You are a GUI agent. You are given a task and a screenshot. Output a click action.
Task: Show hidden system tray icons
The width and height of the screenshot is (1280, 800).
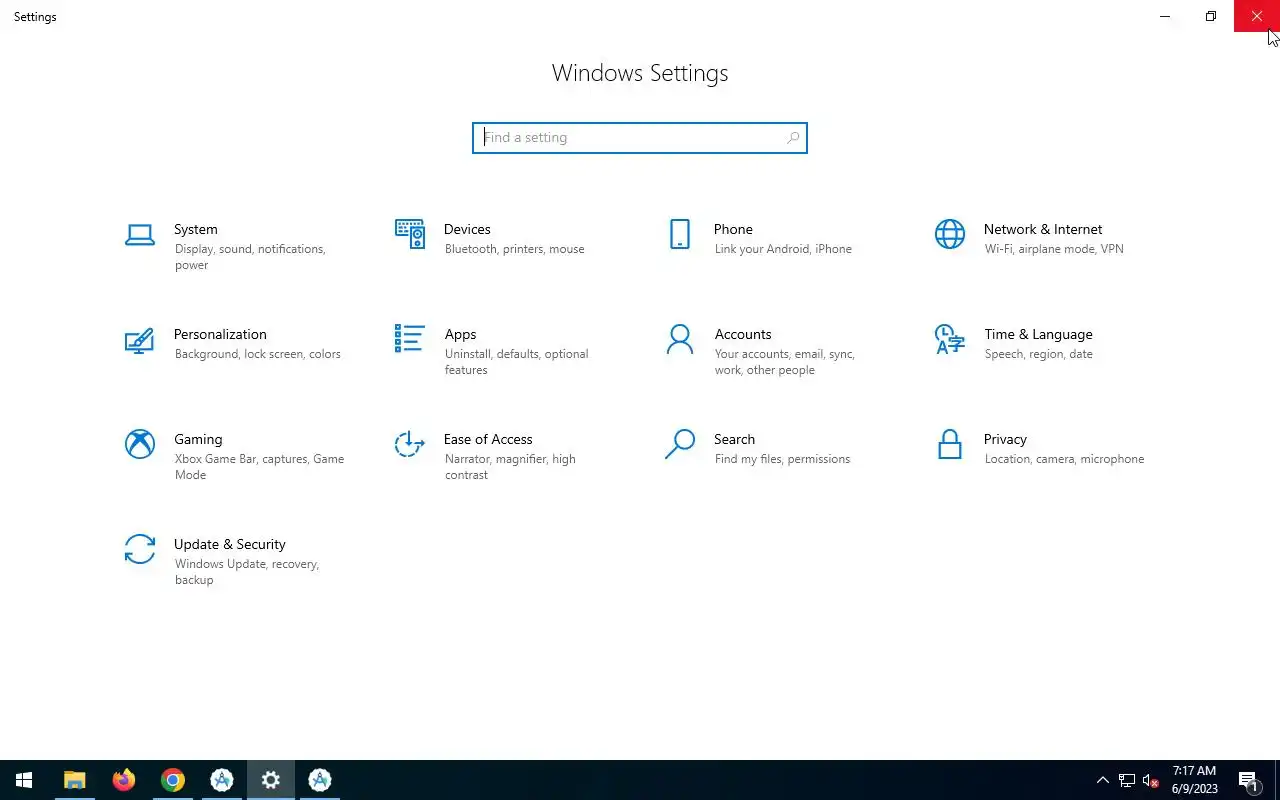[x=1102, y=780]
